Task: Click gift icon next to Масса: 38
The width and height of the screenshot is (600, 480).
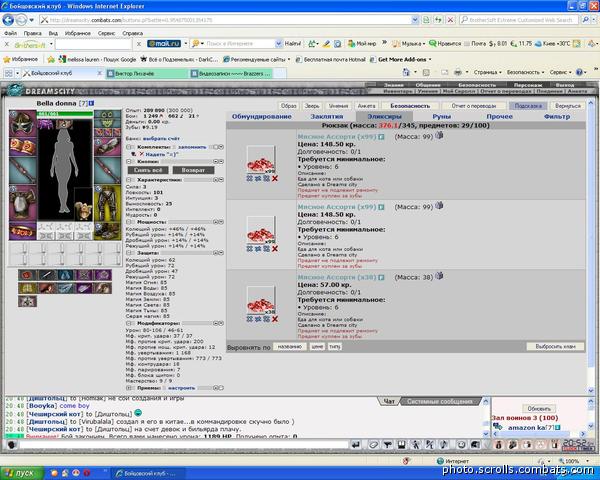Action: [439, 276]
